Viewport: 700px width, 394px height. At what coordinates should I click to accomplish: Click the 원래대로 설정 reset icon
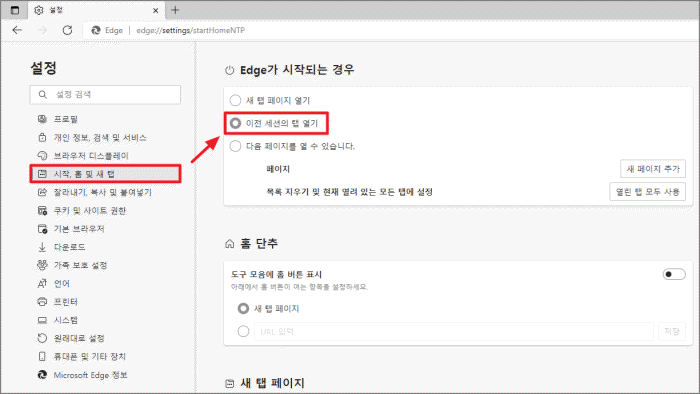point(42,338)
